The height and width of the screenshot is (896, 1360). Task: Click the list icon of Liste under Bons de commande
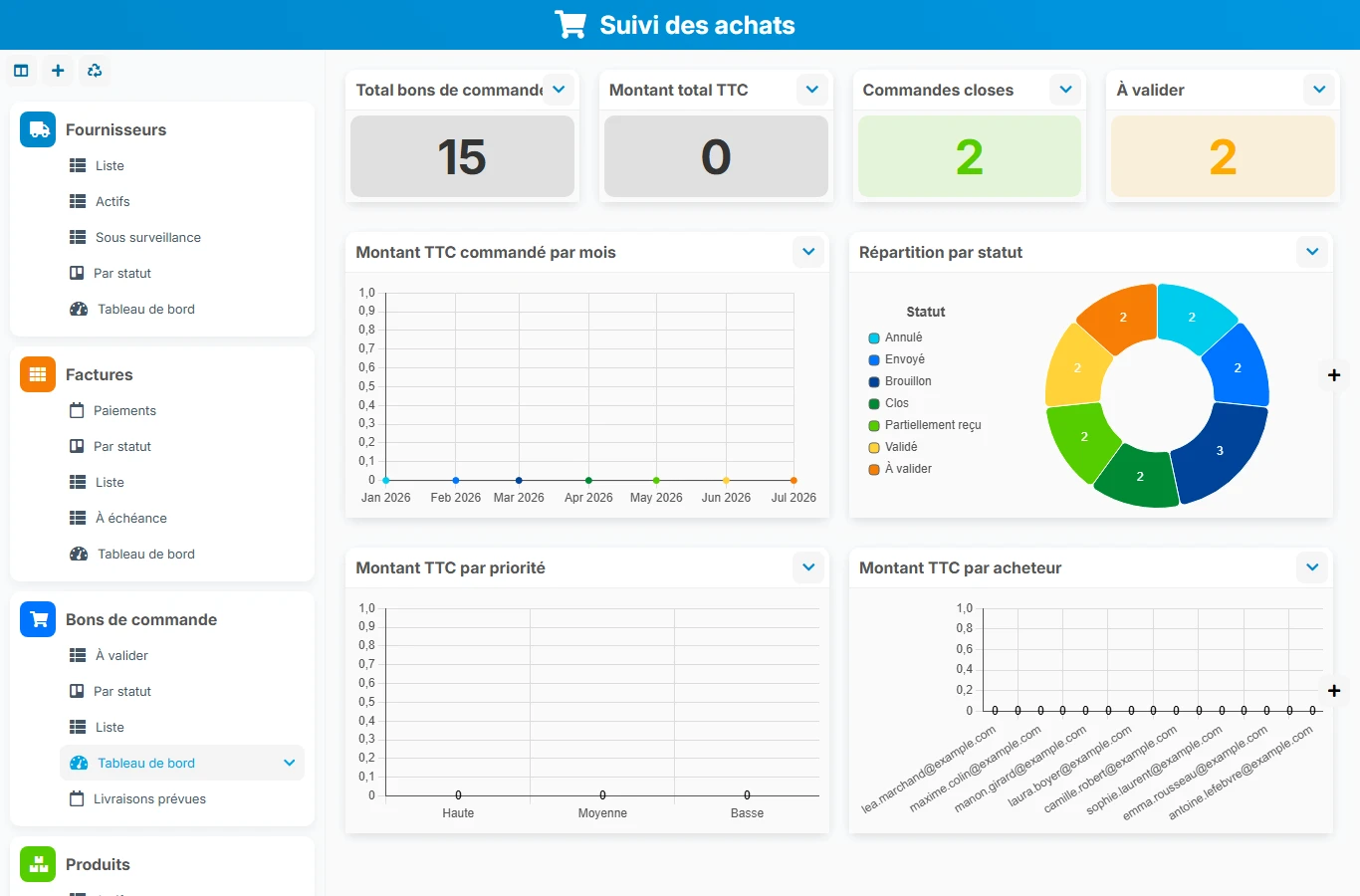tap(78, 728)
